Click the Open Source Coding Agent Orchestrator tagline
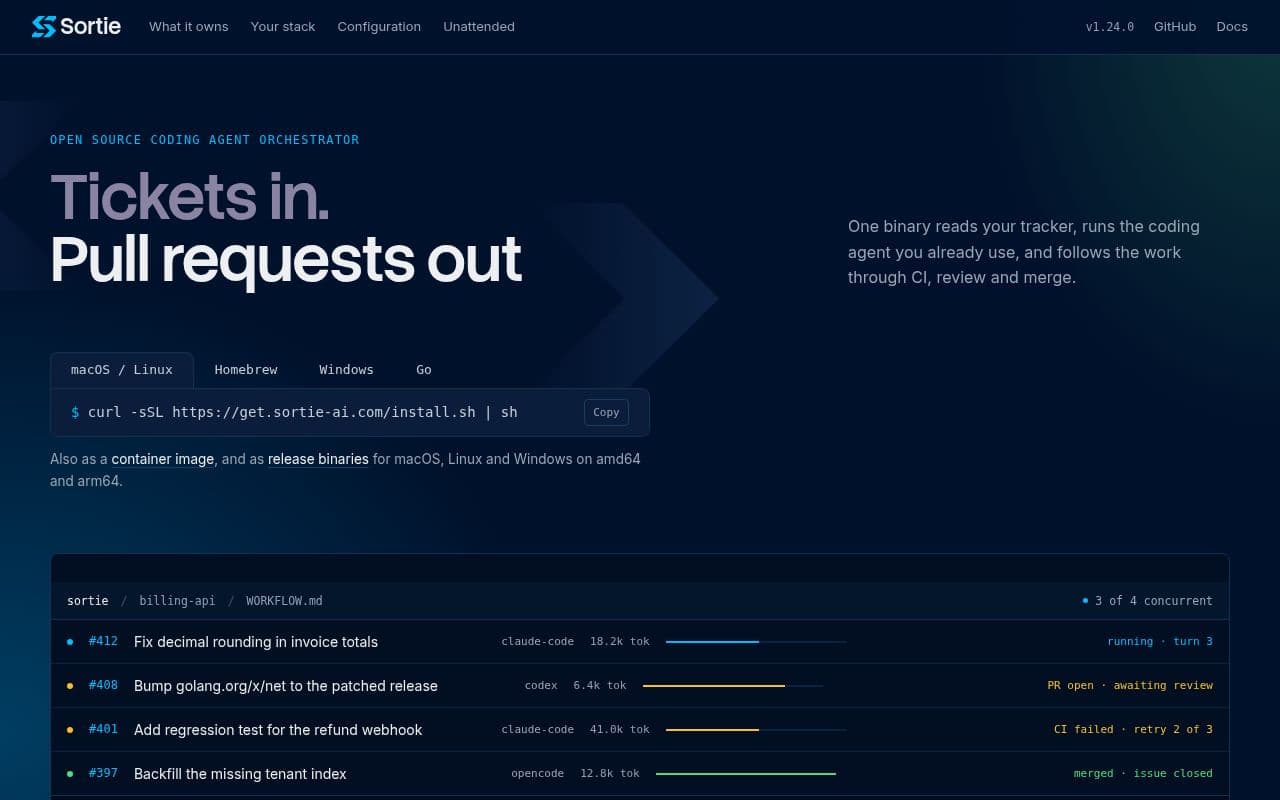Viewport: 1280px width, 800px height. tap(205, 140)
